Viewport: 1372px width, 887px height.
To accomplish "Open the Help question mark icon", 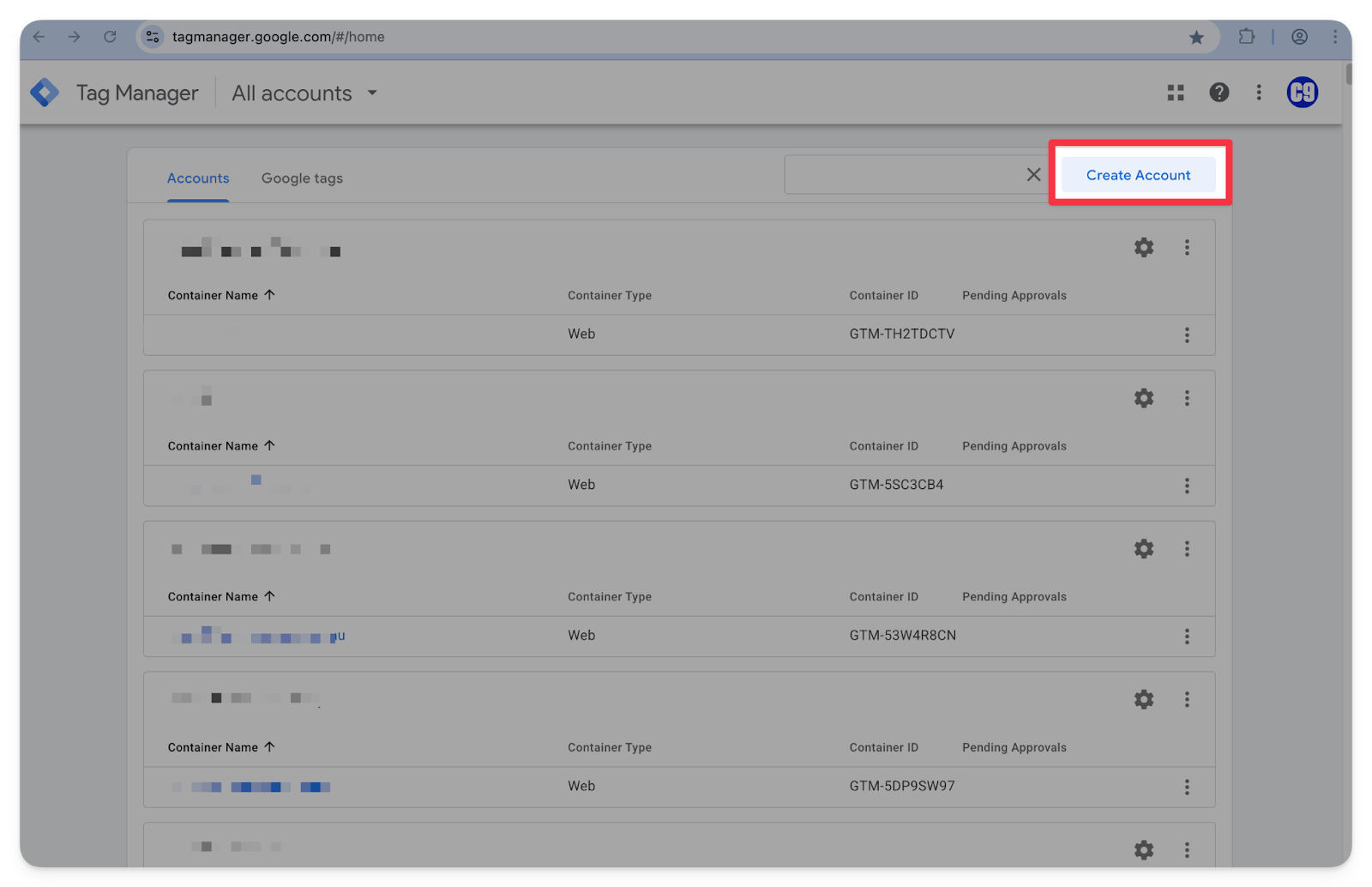I will pos(1219,93).
